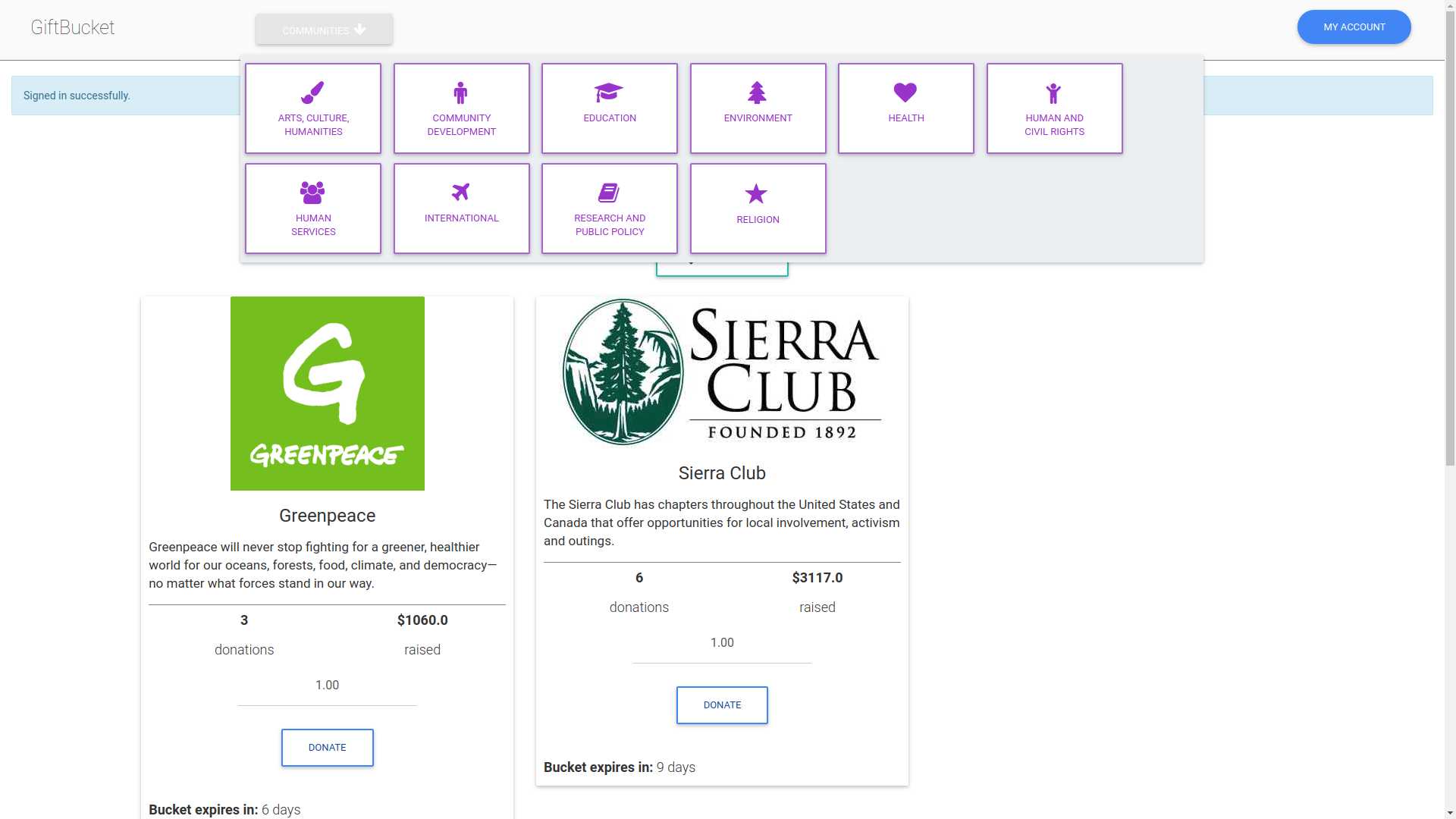Go to GiftBucket home logo

click(x=73, y=28)
